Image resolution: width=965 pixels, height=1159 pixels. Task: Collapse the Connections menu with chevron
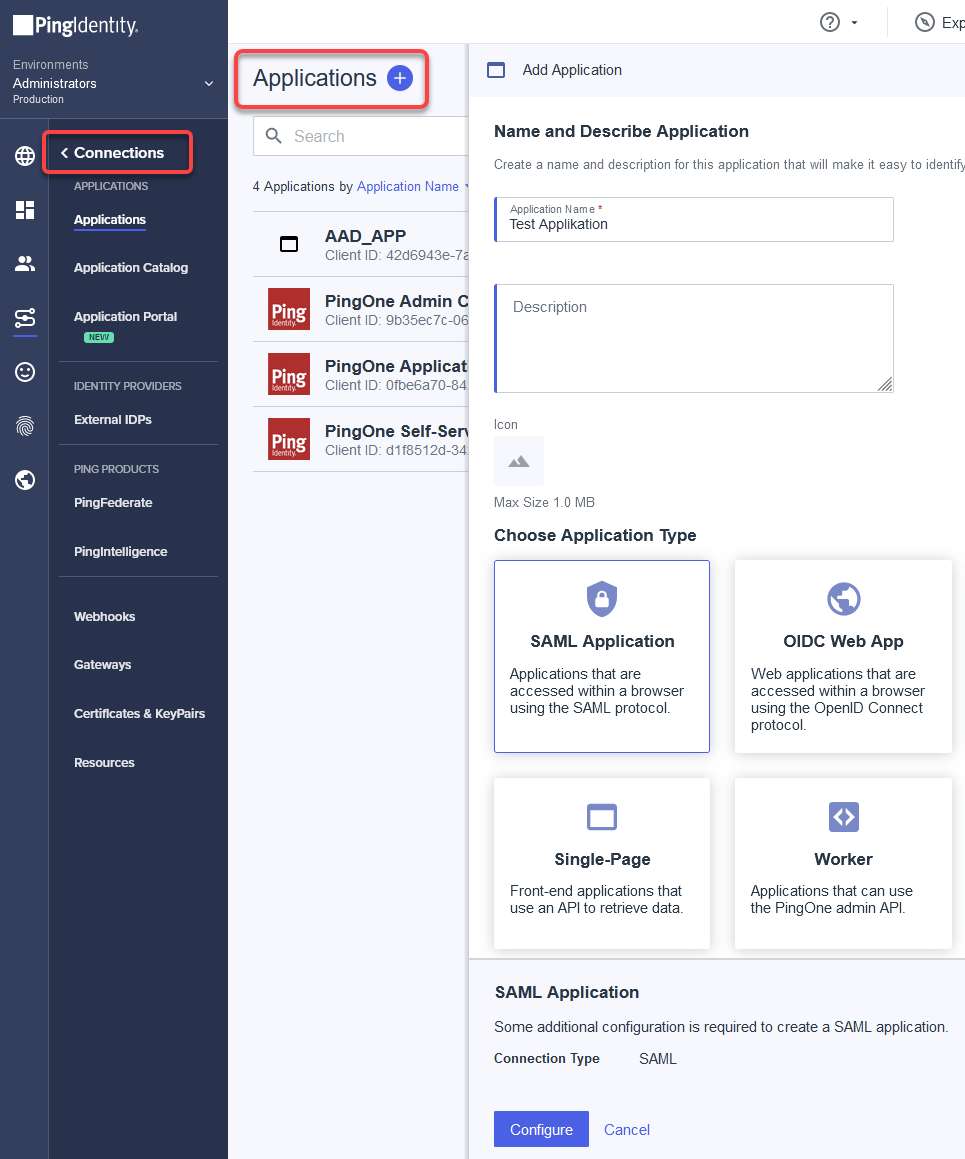[x=65, y=153]
